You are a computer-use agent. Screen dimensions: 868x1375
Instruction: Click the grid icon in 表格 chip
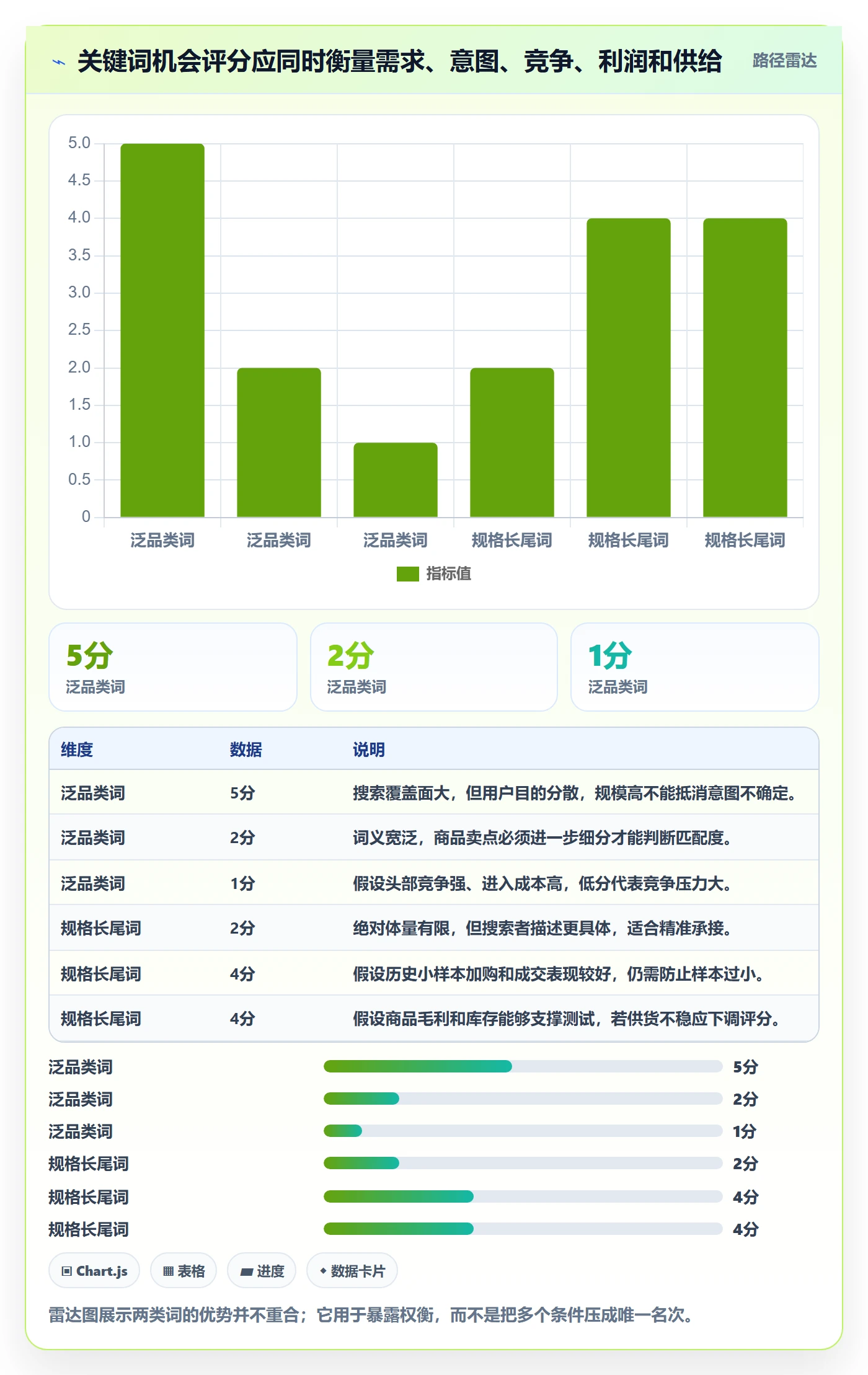point(168,1271)
